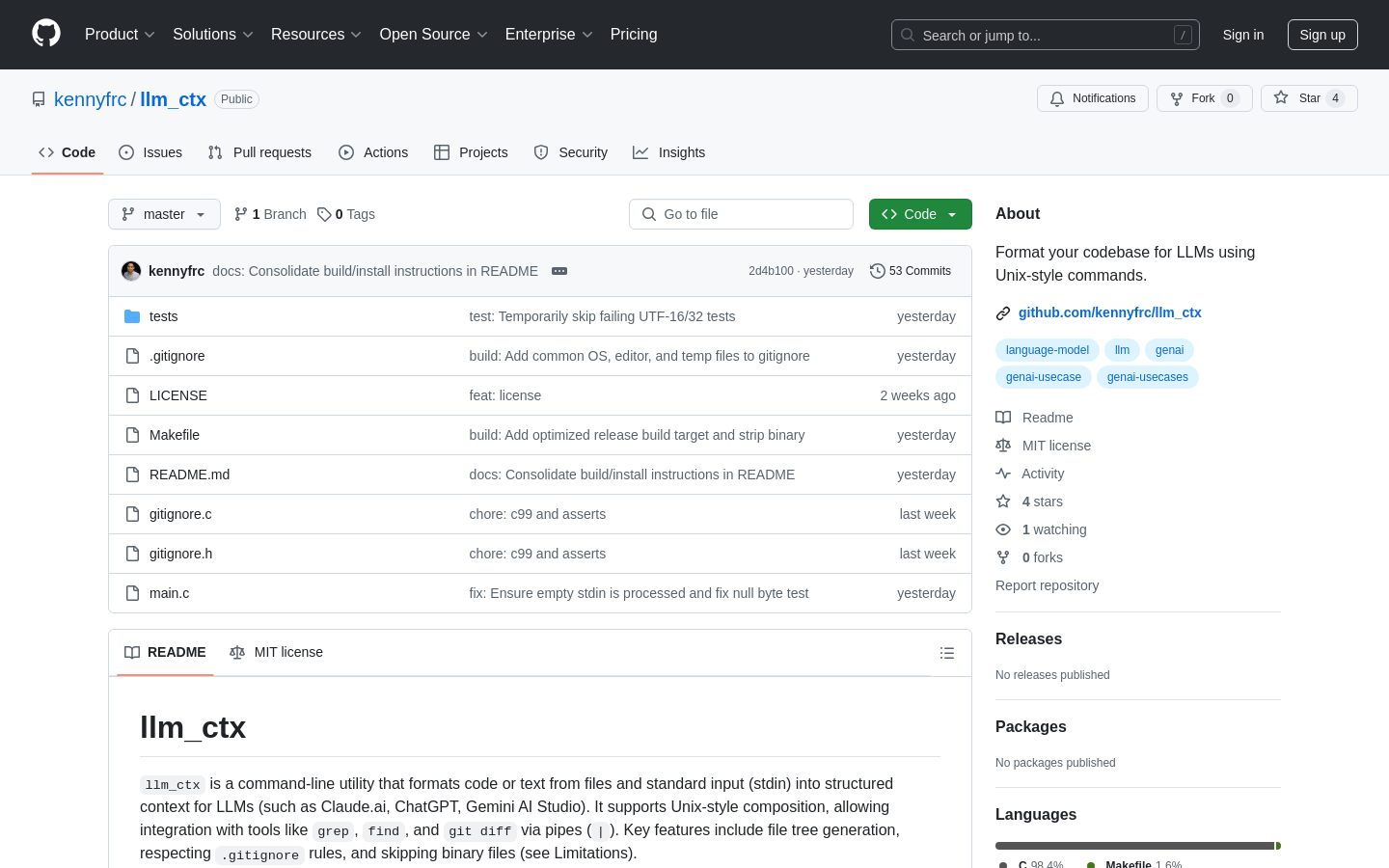This screenshot has height=868, width=1389.
Task: Open the kennyfrc owner profile link
Action: [x=90, y=99]
